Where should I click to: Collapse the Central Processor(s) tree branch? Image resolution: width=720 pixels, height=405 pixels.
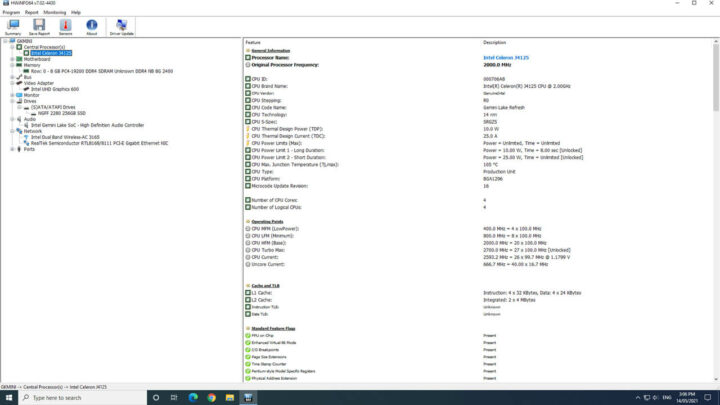click(12, 47)
